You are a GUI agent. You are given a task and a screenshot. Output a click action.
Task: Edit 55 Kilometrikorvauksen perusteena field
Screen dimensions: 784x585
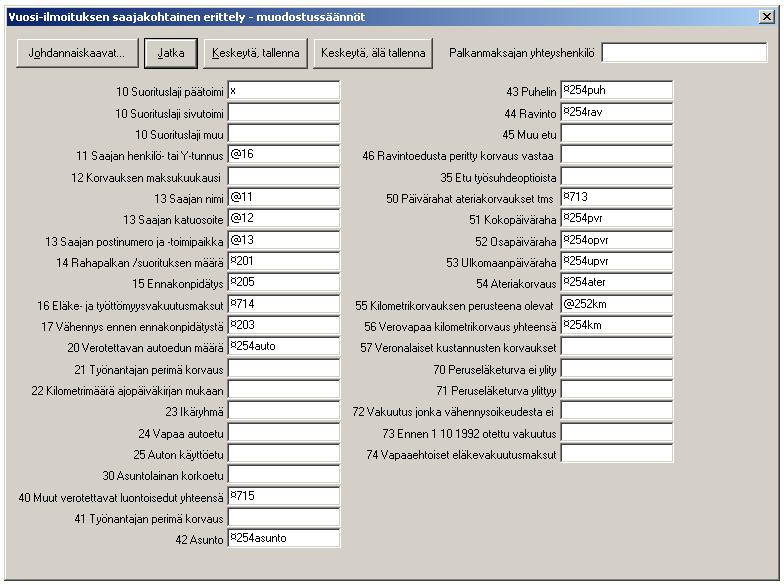(617, 304)
